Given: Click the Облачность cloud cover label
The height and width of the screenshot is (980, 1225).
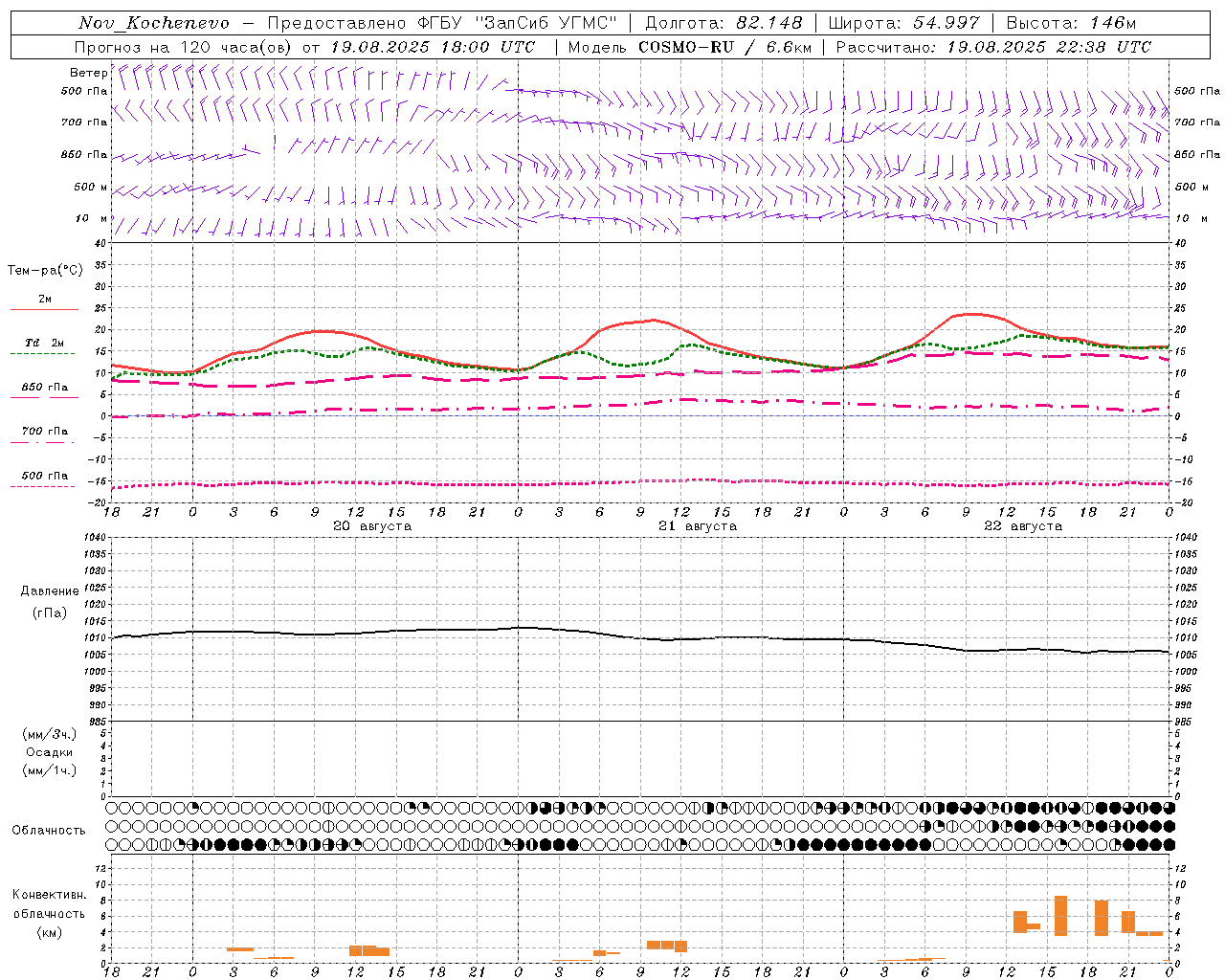Looking at the screenshot, I should click(x=49, y=830).
